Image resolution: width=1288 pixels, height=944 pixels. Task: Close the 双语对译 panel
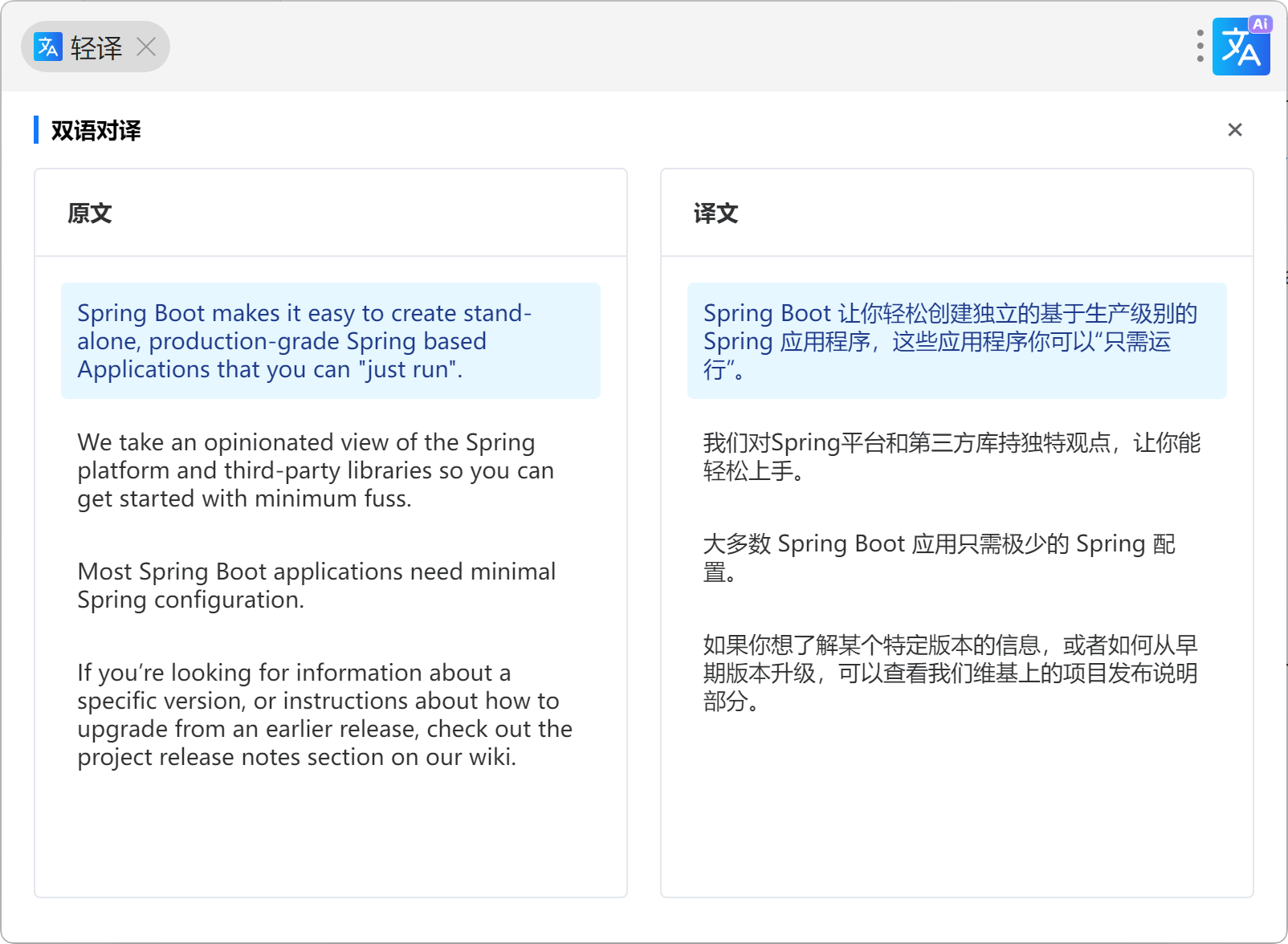click(1235, 130)
